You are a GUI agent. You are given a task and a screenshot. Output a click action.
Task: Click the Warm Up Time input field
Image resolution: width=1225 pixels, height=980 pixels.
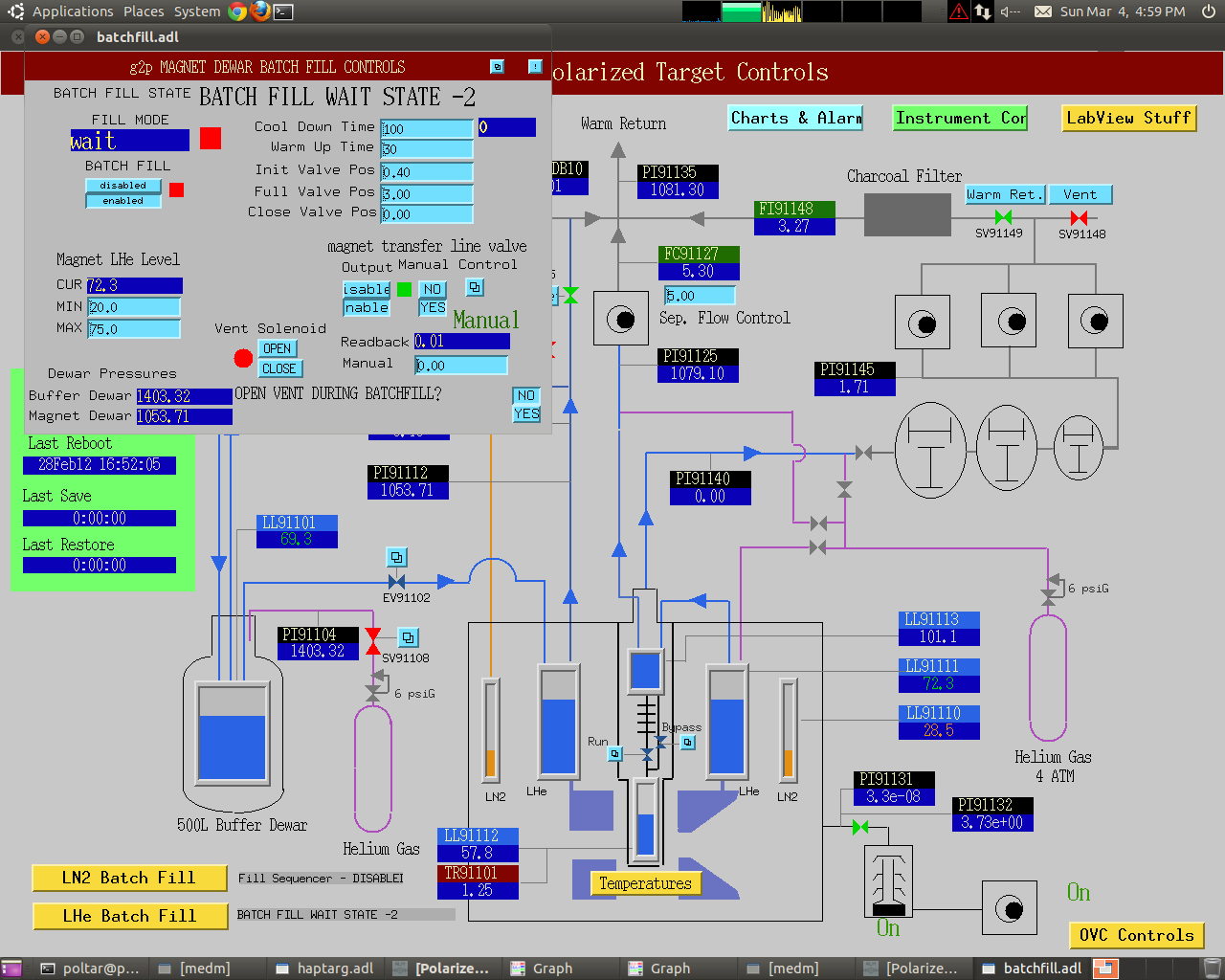click(427, 148)
